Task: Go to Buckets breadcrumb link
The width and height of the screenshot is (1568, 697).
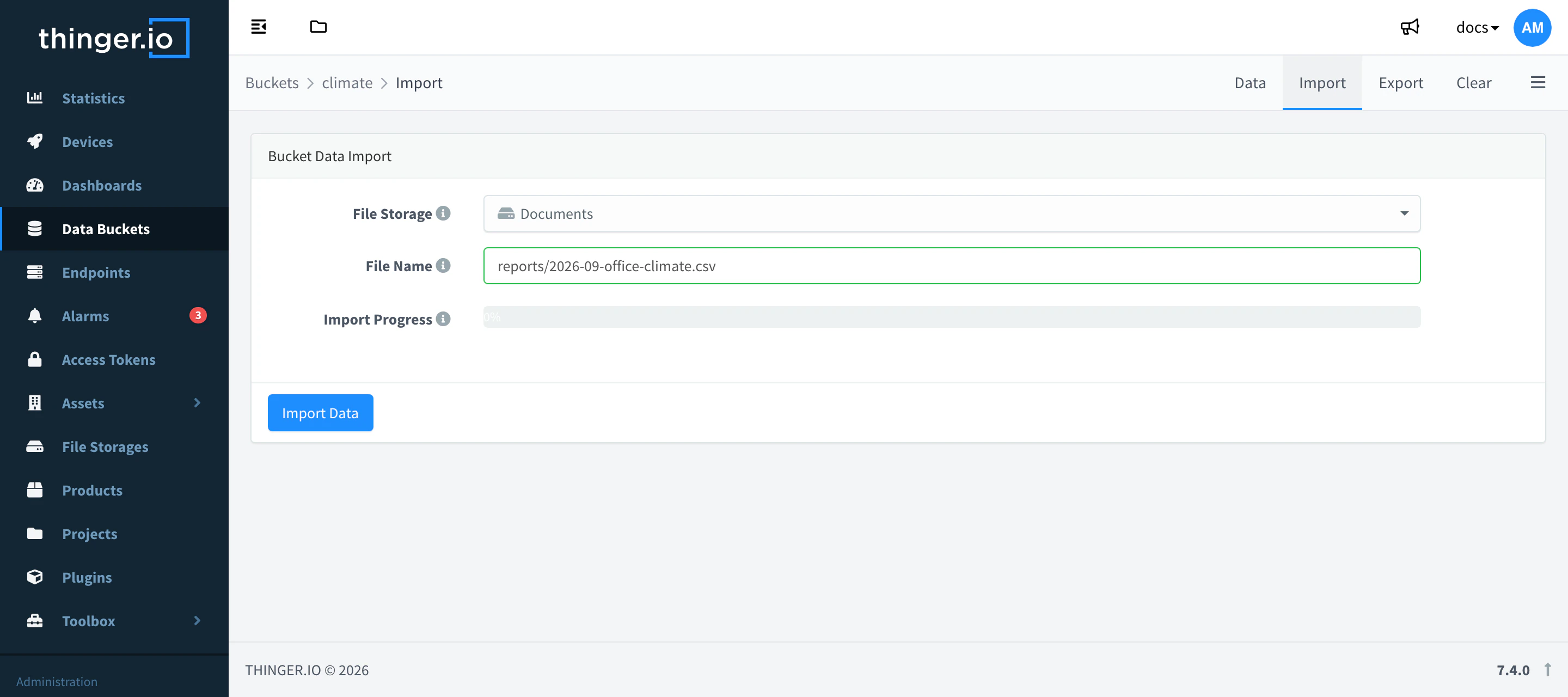Action: (x=272, y=83)
